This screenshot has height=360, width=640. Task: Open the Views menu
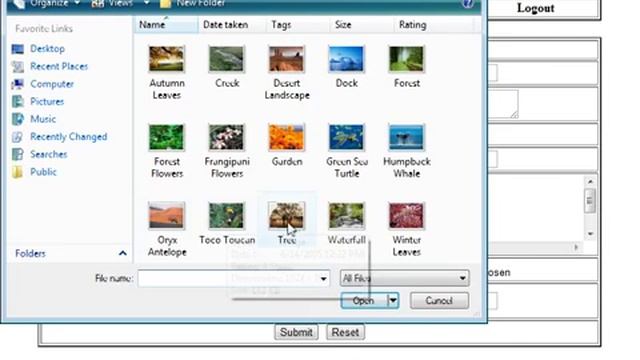tap(120, 4)
